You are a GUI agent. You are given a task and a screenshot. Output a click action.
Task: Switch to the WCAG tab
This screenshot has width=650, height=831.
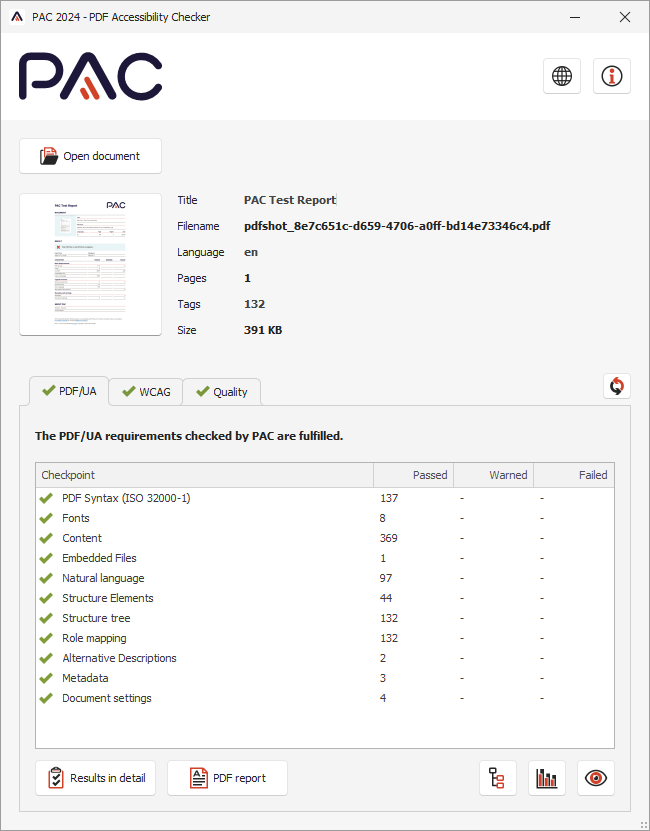point(146,392)
